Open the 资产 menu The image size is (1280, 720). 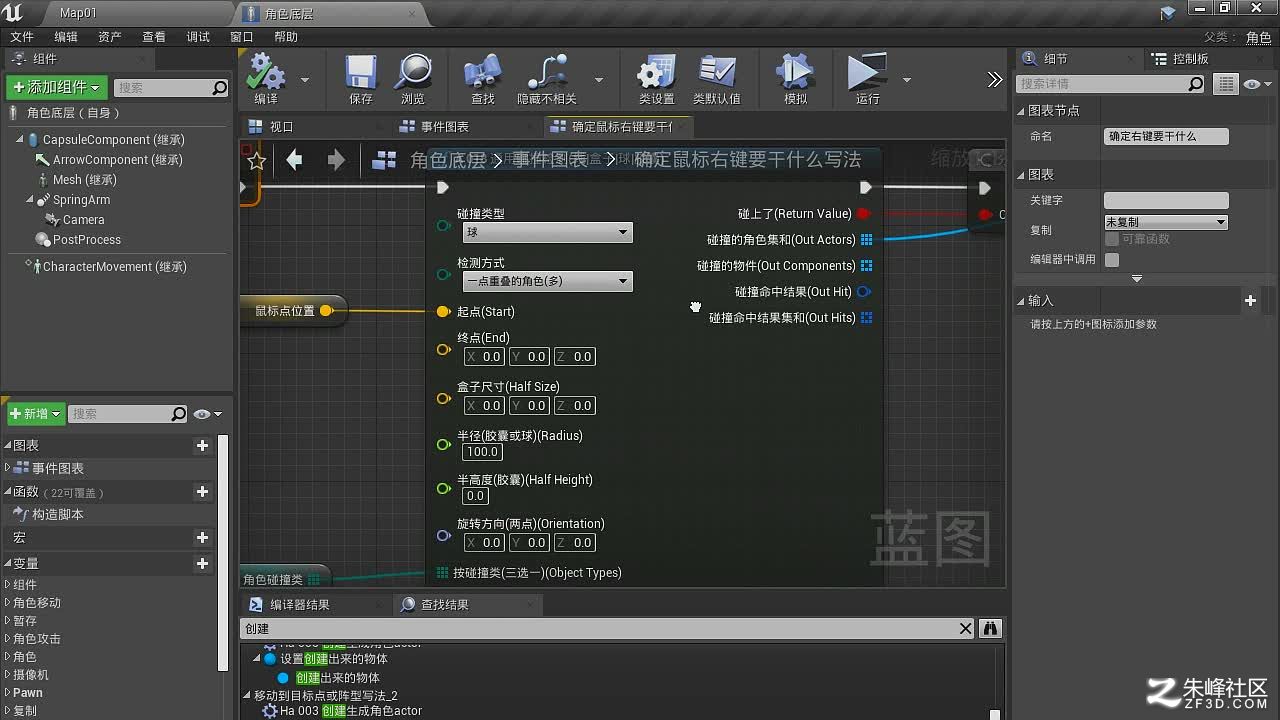109,37
